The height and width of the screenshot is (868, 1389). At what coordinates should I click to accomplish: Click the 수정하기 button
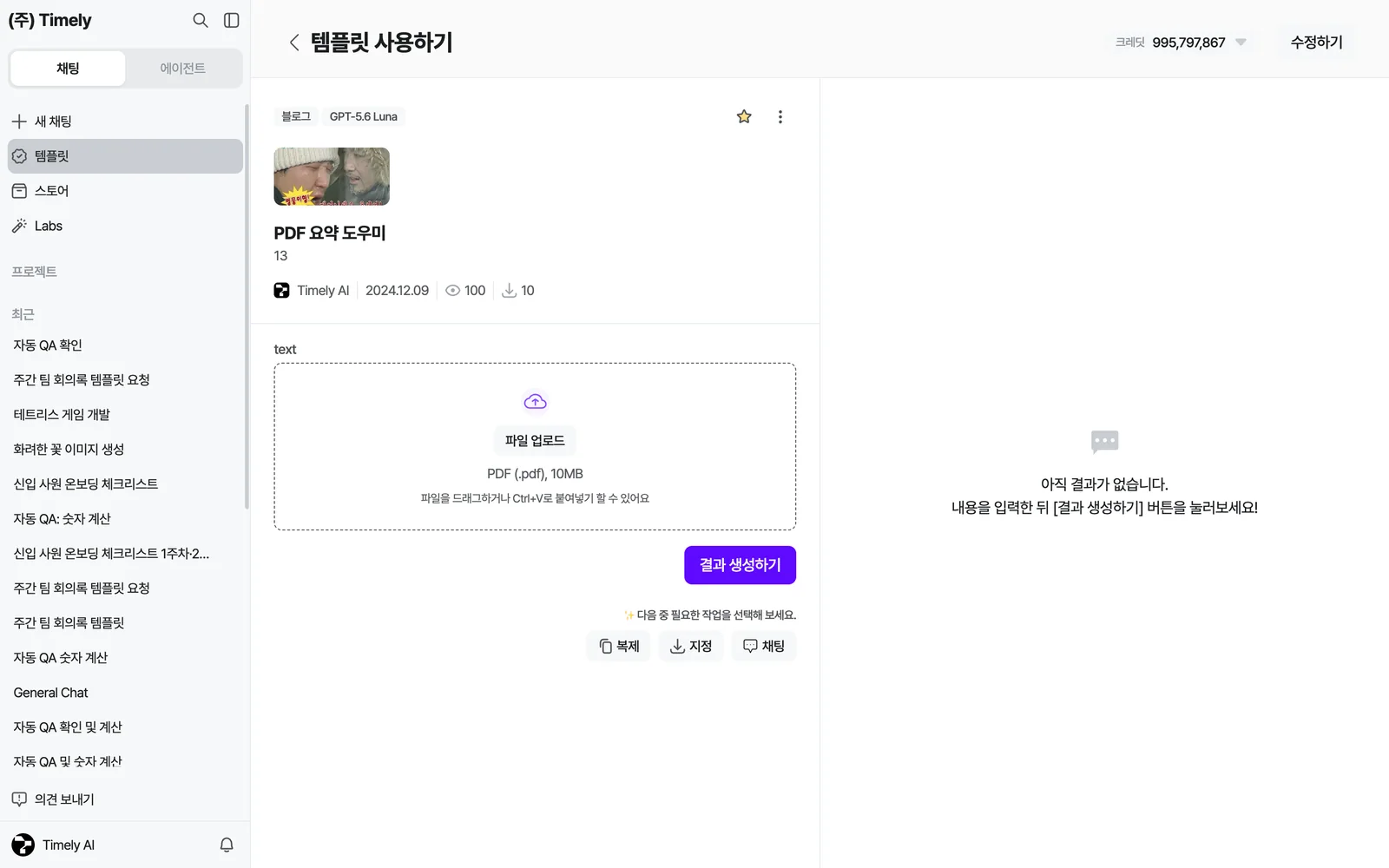tap(1316, 43)
